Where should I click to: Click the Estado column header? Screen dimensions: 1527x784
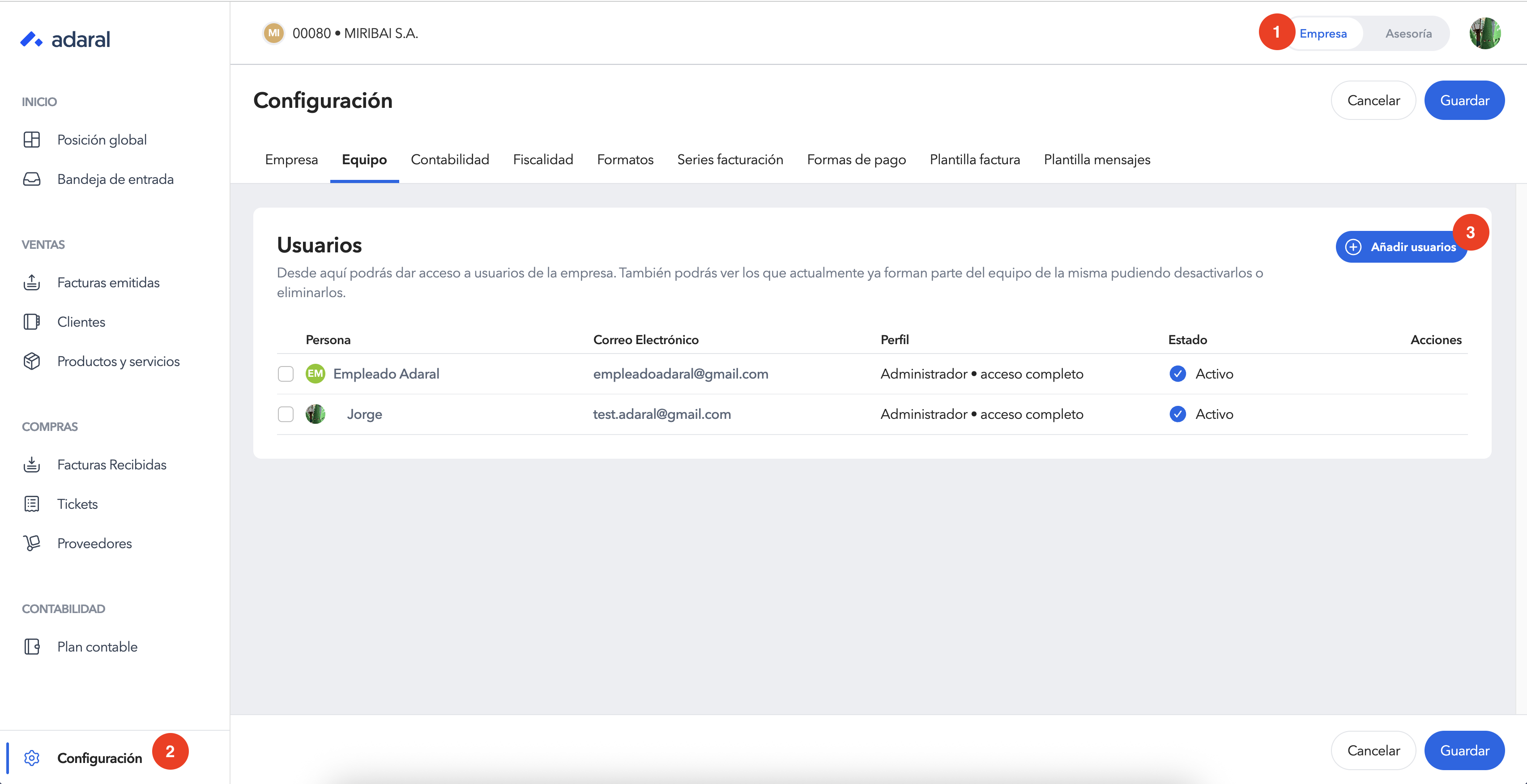click(1187, 340)
